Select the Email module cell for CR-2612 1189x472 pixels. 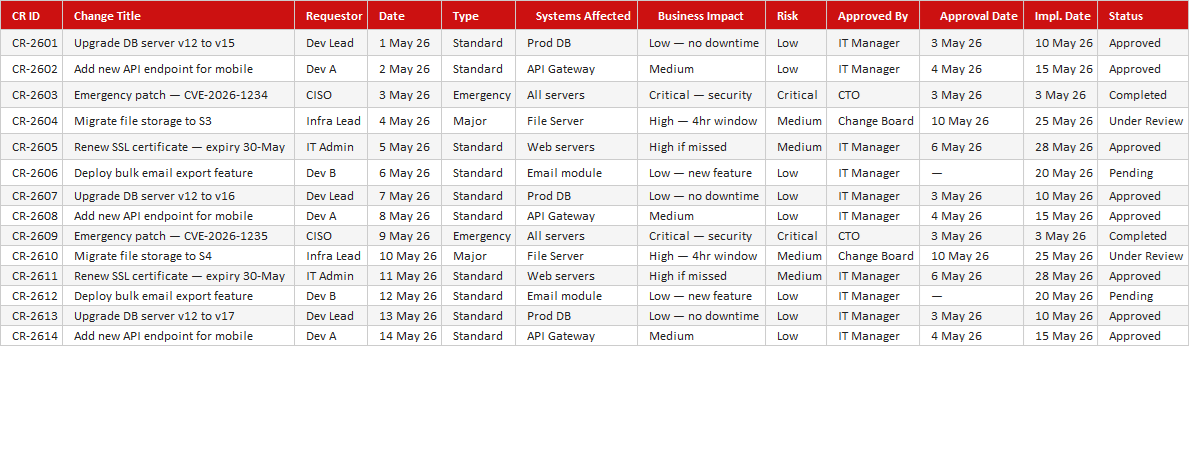576,296
